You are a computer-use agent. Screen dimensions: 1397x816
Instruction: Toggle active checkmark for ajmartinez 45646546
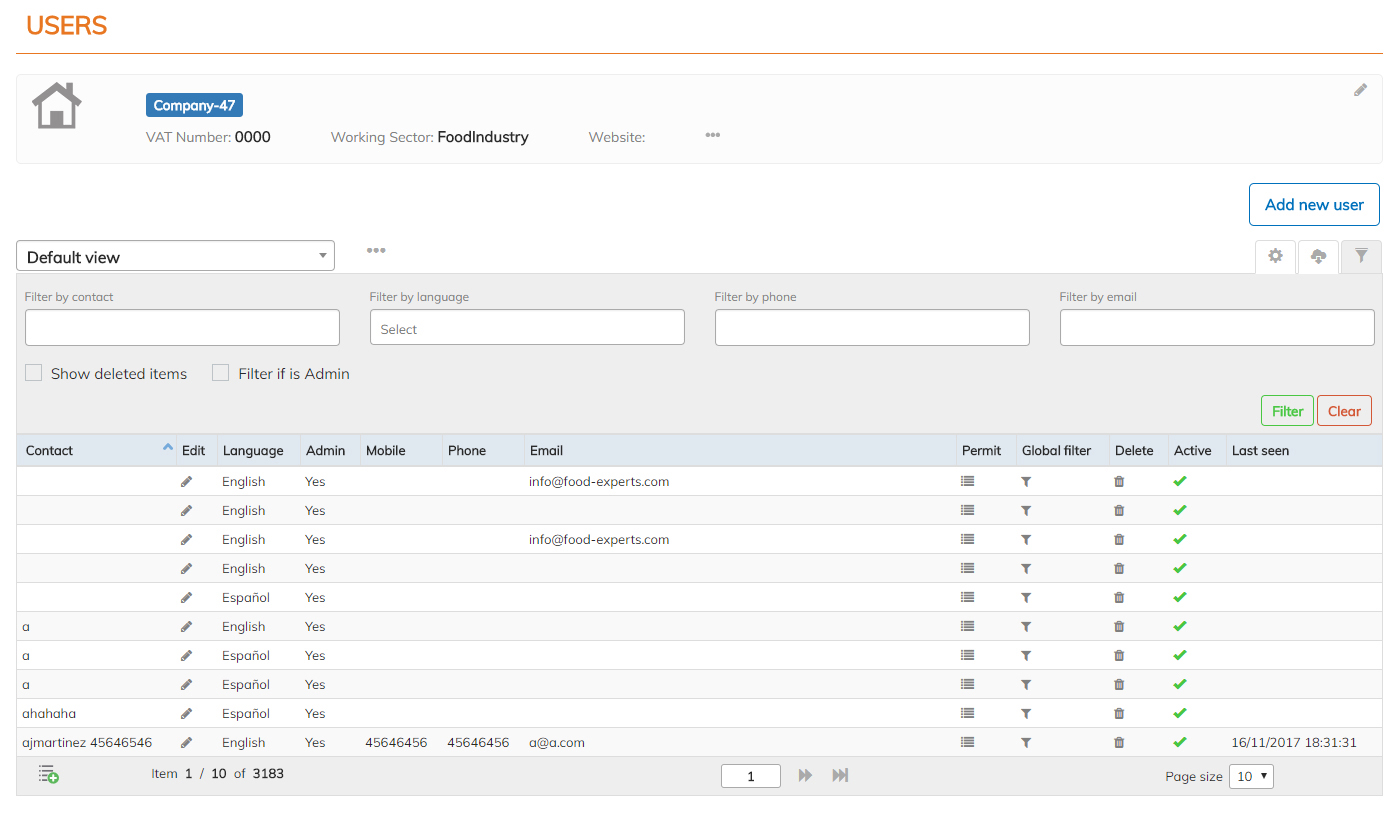1180,743
